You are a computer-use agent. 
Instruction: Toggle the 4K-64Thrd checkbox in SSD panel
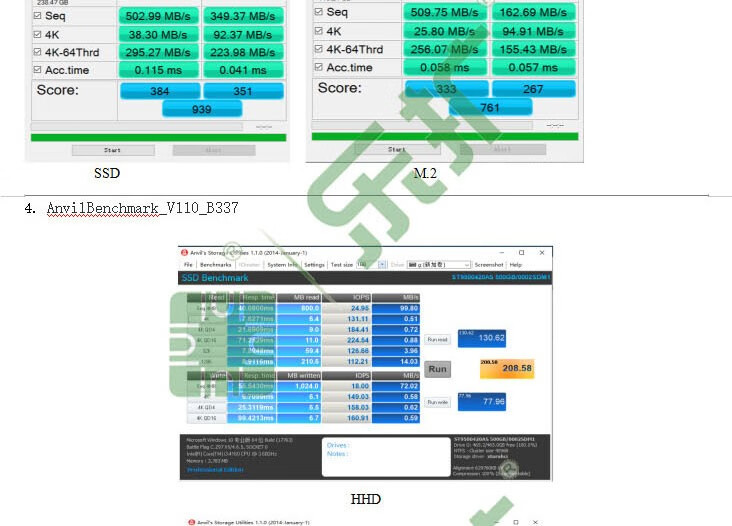coord(37,52)
